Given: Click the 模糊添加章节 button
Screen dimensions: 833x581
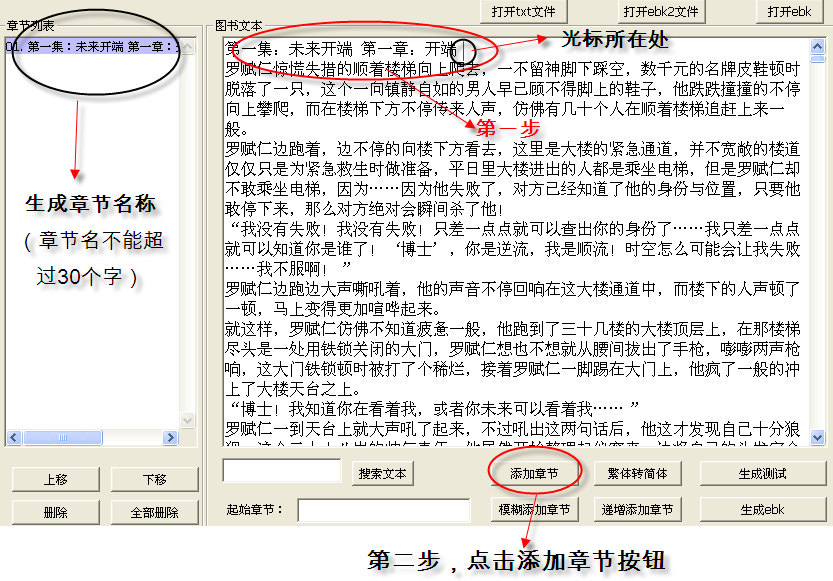Looking at the screenshot, I should point(533,510).
